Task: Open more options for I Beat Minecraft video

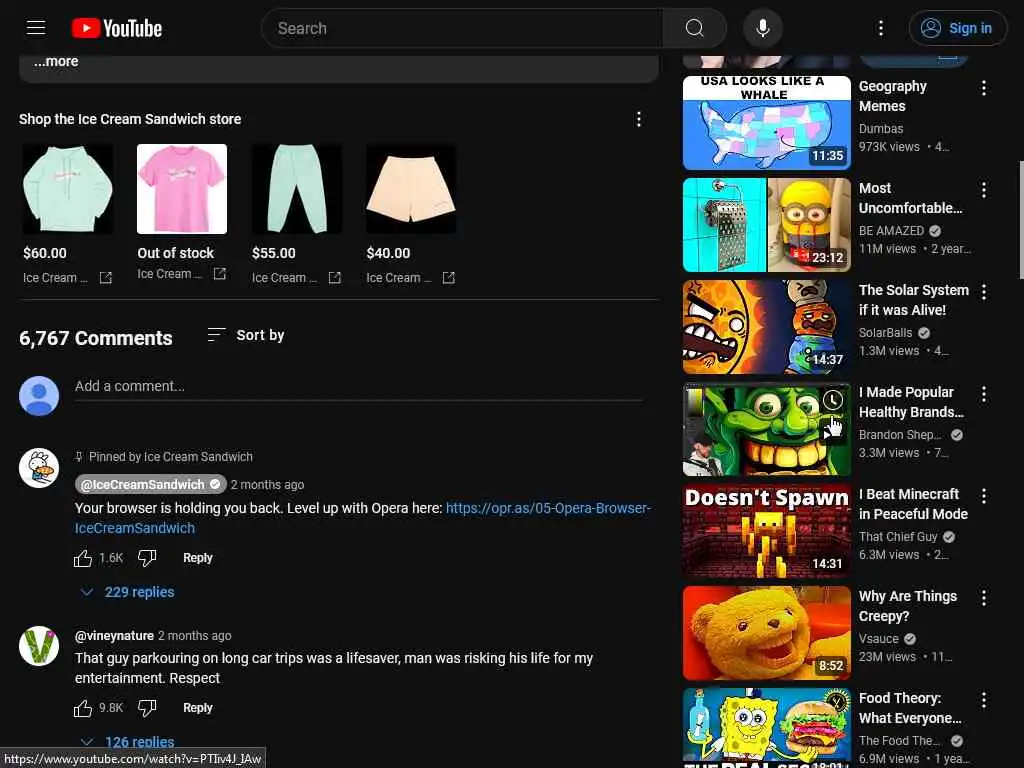Action: pyautogui.click(x=984, y=496)
